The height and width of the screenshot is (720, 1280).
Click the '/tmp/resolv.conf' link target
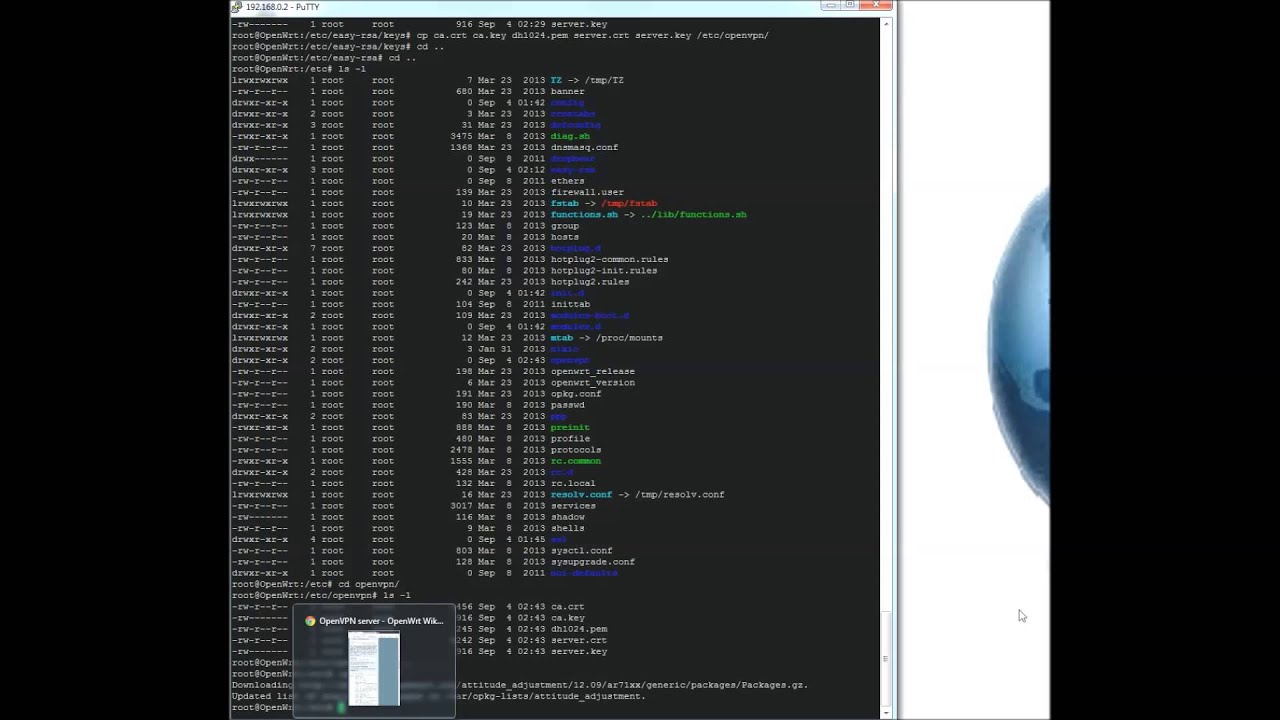tap(679, 494)
